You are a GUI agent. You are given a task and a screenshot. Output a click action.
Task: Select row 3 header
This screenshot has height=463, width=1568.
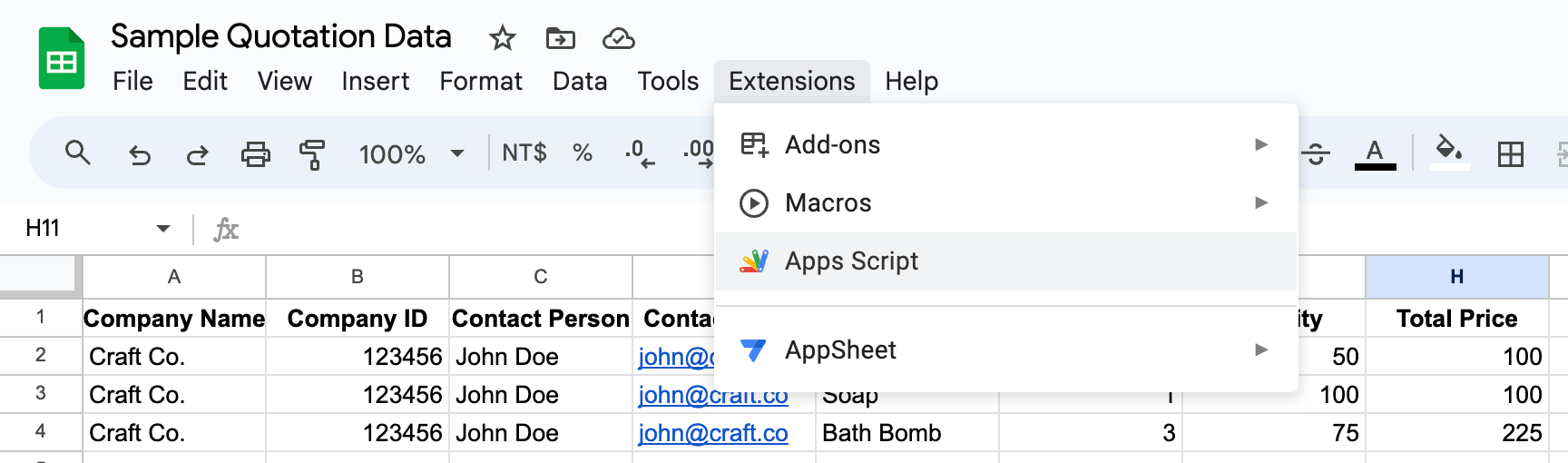(41, 394)
